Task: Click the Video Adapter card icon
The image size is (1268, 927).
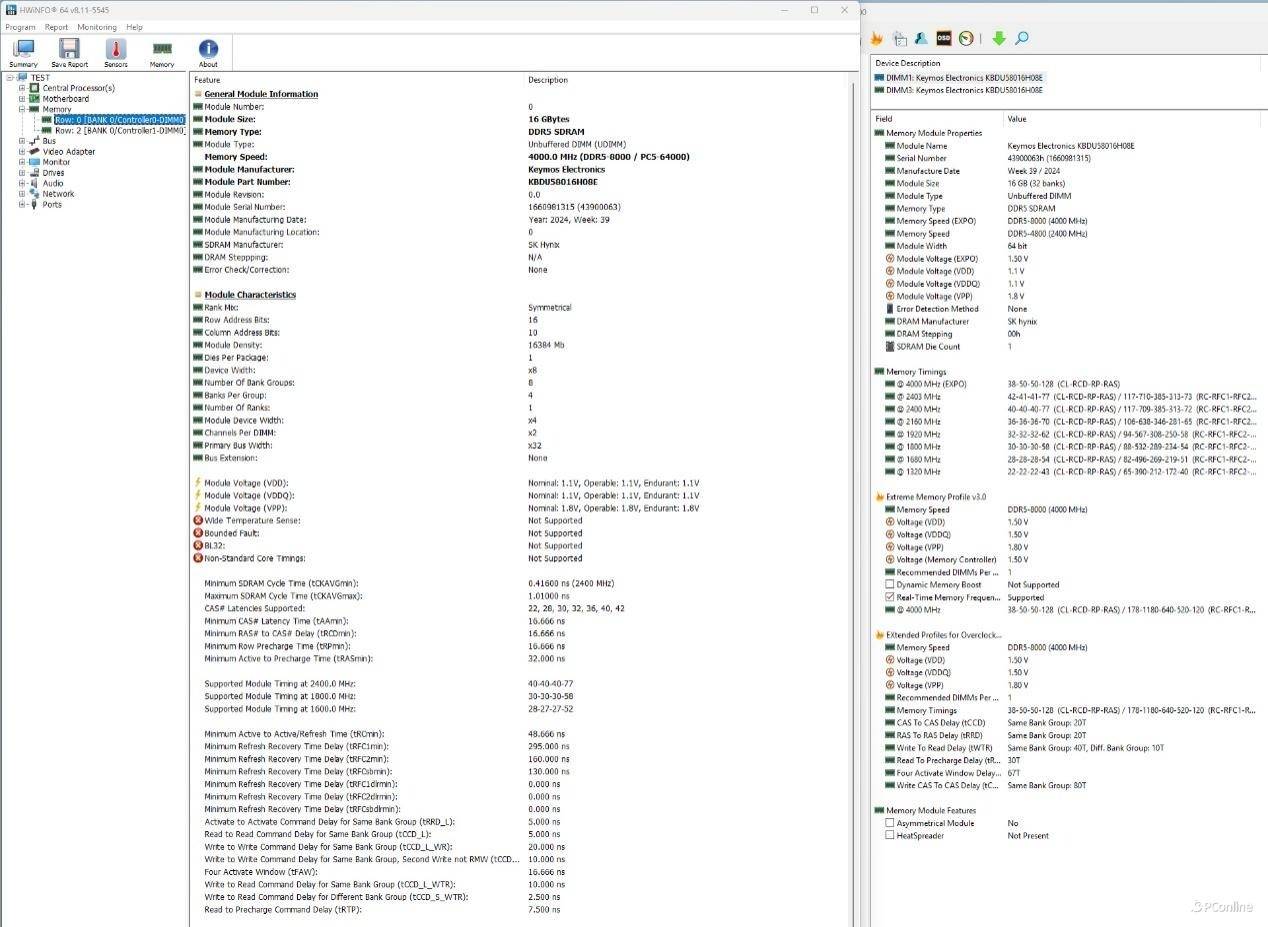Action: click(x=34, y=151)
